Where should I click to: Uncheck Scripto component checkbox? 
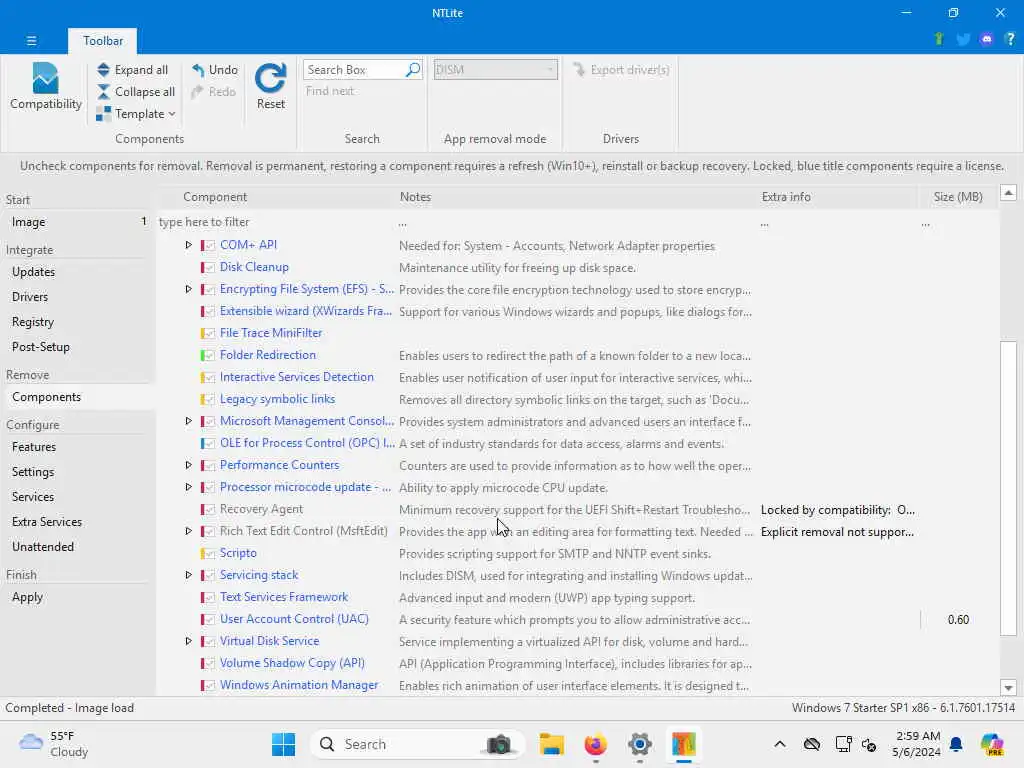[208, 554]
